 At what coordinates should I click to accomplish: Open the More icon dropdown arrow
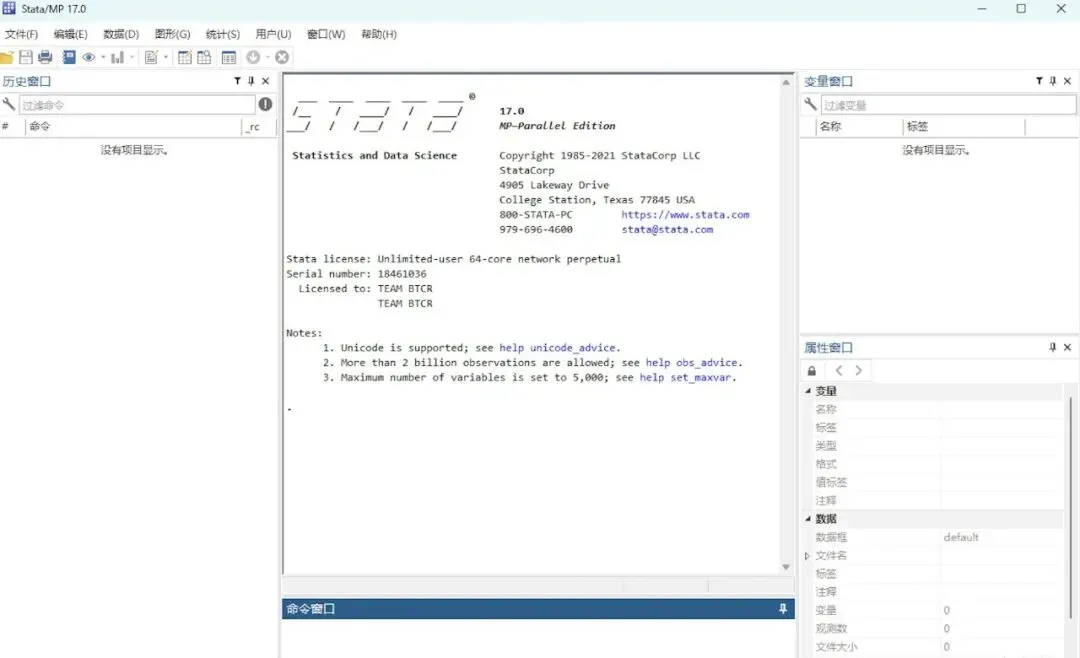point(267,57)
